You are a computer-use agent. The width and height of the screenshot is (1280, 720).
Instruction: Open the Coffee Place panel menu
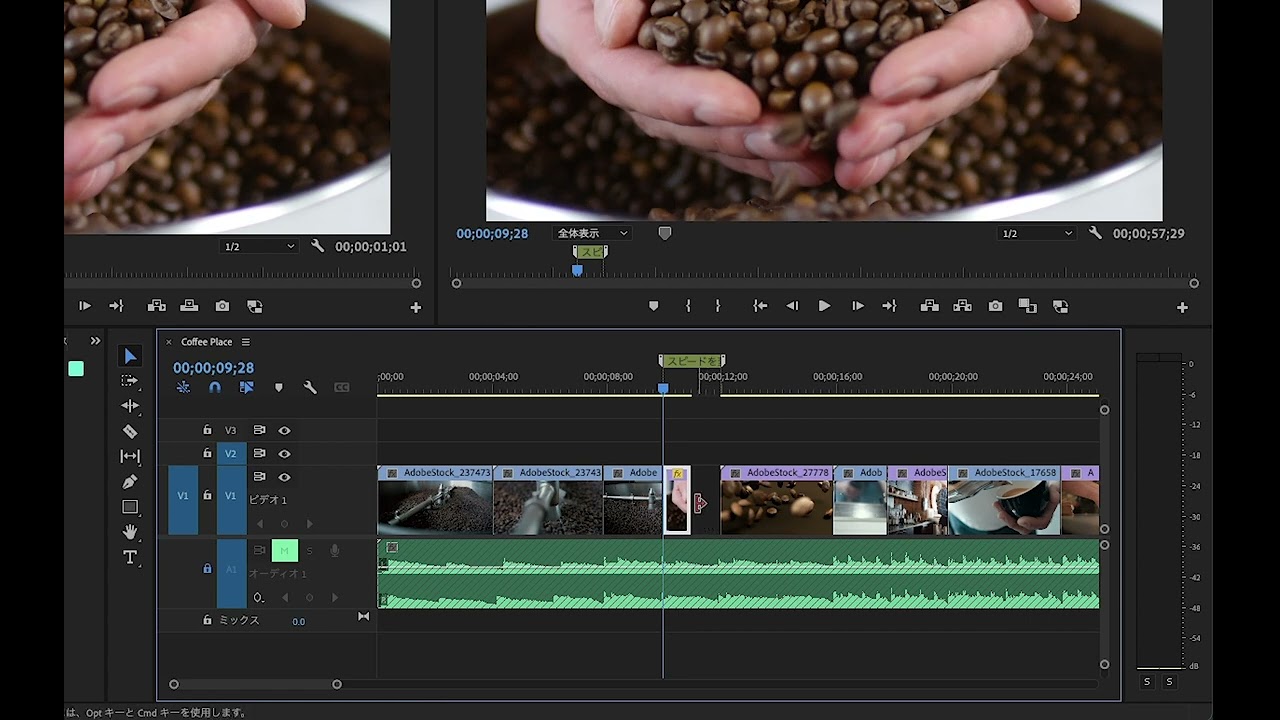click(246, 342)
